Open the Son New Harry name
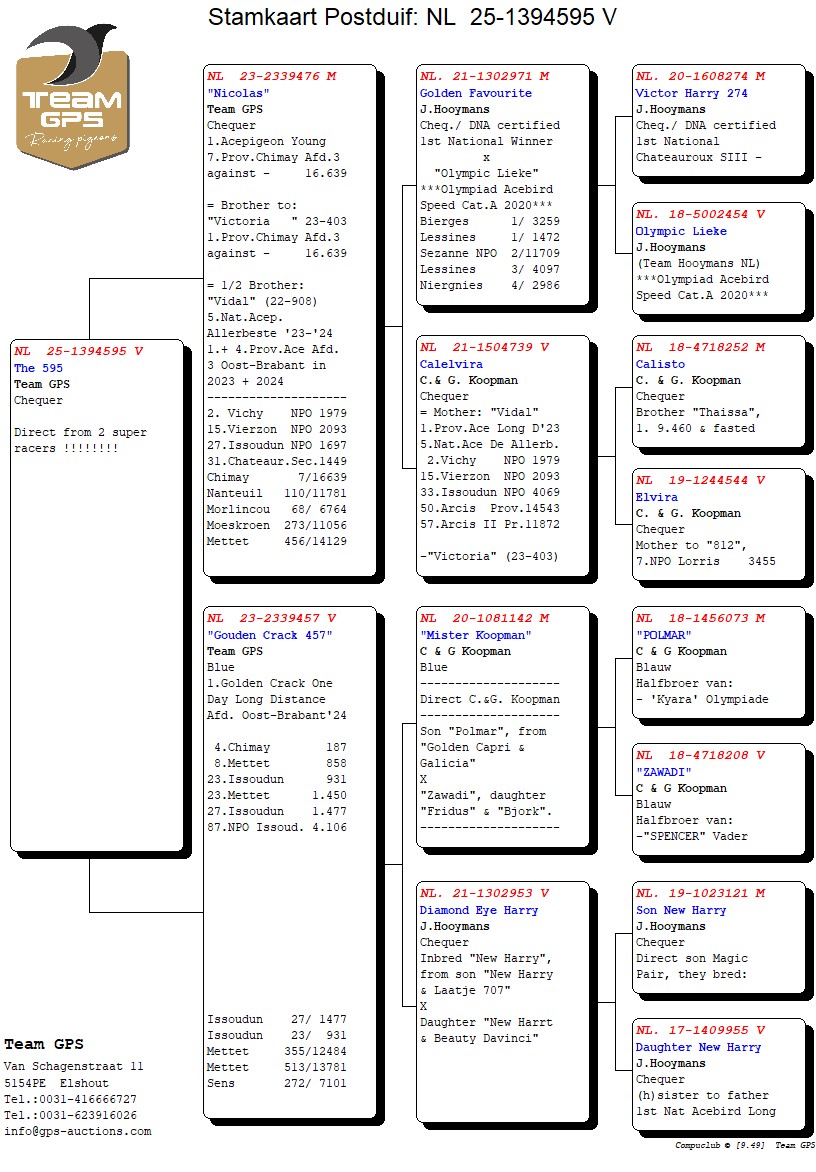This screenshot has width=816, height=1172. 681,910
